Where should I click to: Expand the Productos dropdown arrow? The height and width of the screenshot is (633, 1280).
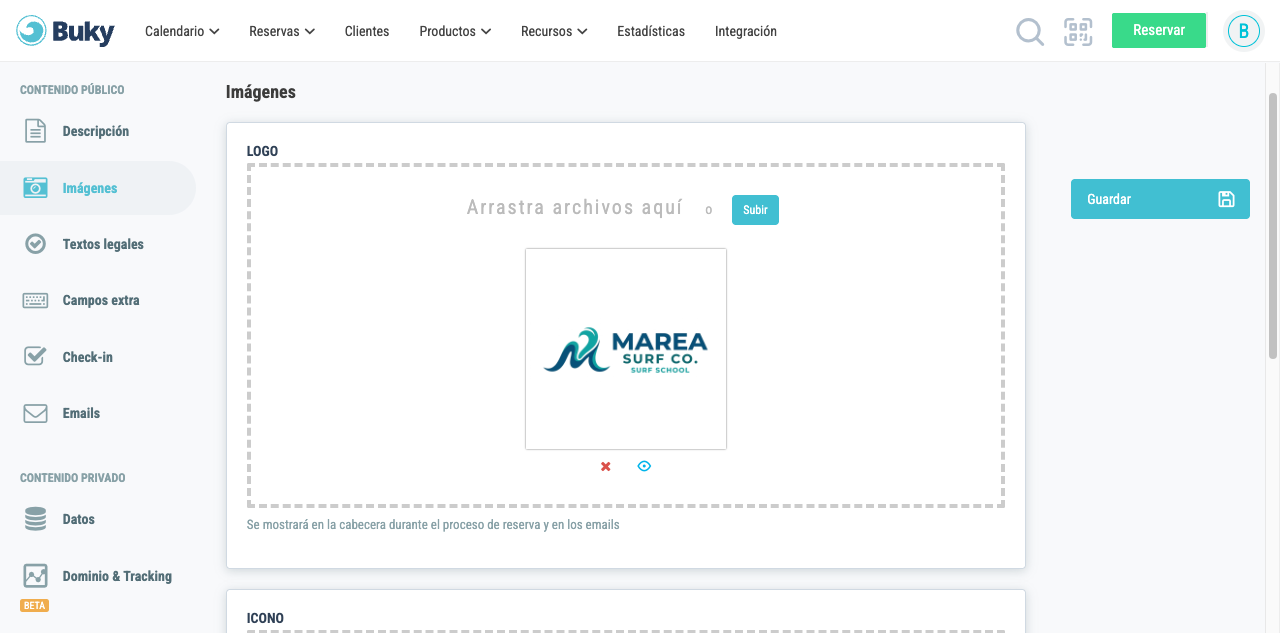coord(486,32)
